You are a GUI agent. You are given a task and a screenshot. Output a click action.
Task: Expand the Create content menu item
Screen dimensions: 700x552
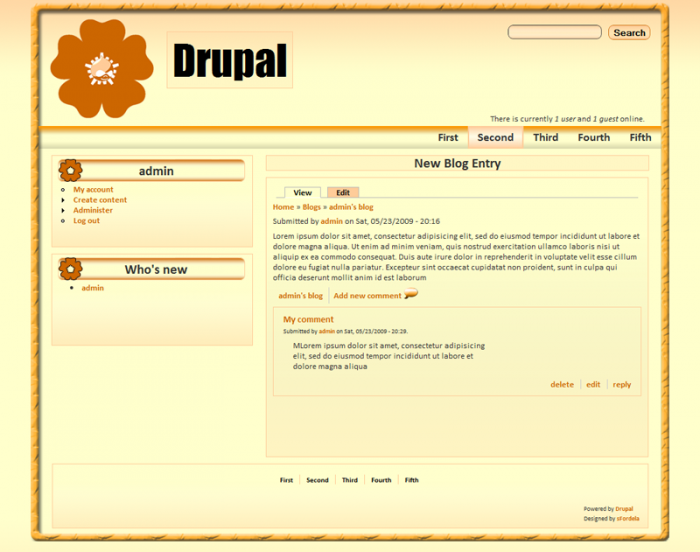100,200
